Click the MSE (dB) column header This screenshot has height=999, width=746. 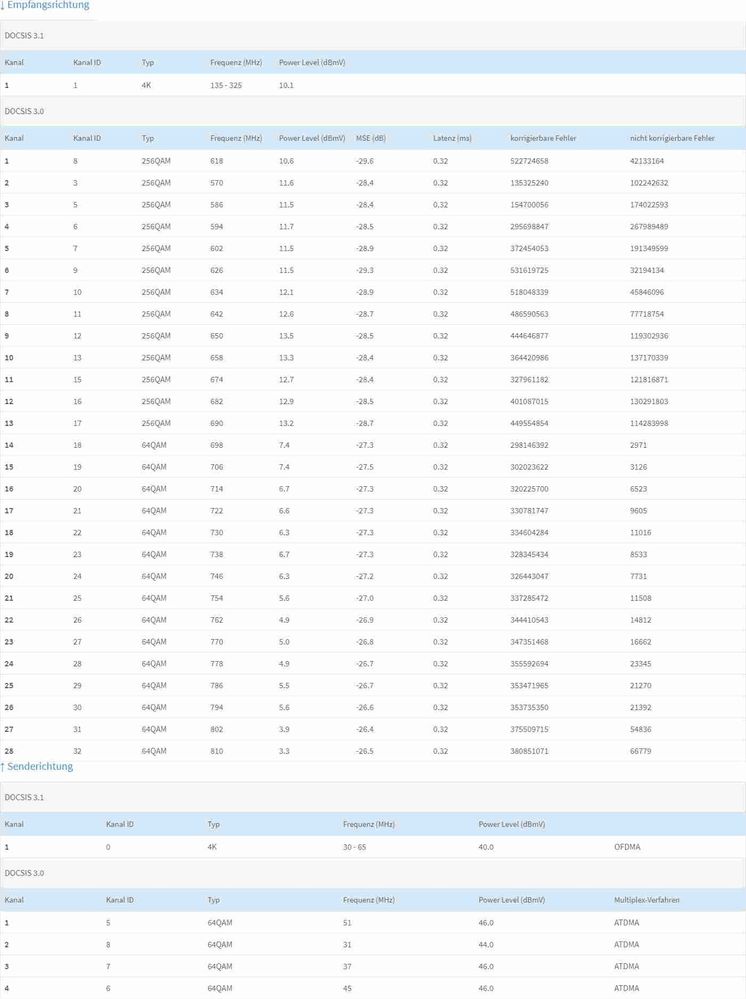pyautogui.click(x=370, y=138)
